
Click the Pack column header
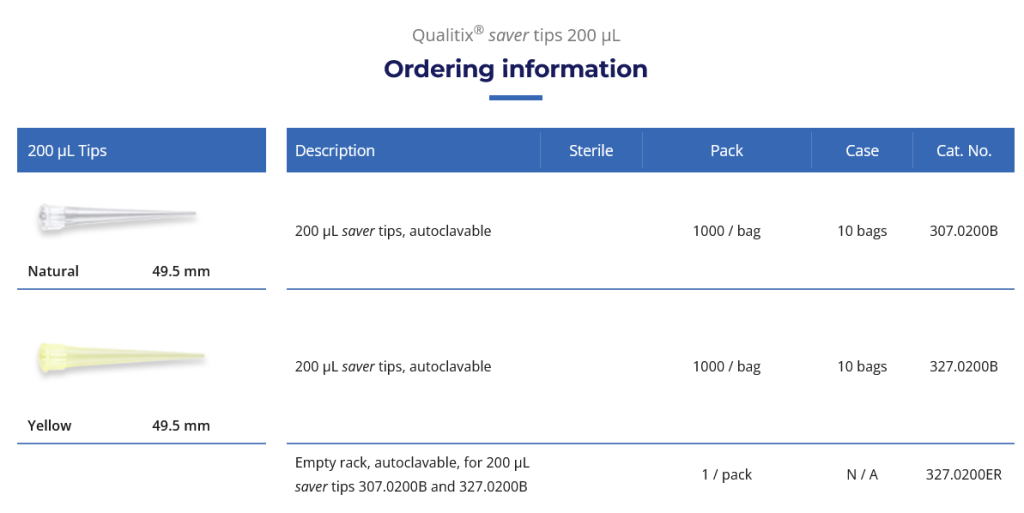coord(726,151)
